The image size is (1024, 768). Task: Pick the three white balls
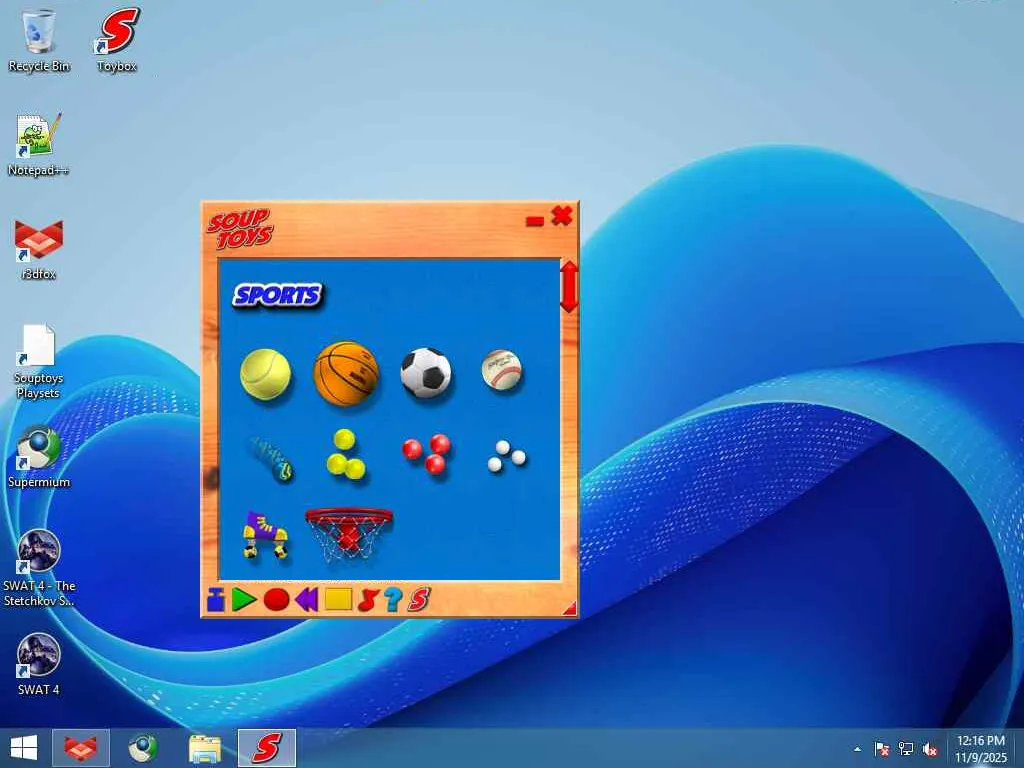[506, 456]
